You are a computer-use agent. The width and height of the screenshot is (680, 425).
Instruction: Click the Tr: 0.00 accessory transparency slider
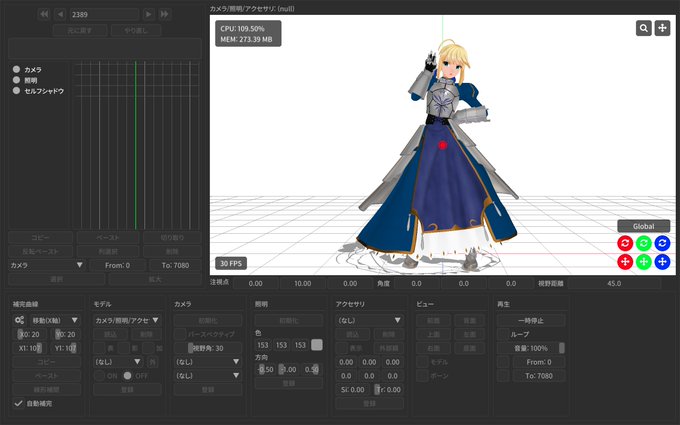(389, 389)
